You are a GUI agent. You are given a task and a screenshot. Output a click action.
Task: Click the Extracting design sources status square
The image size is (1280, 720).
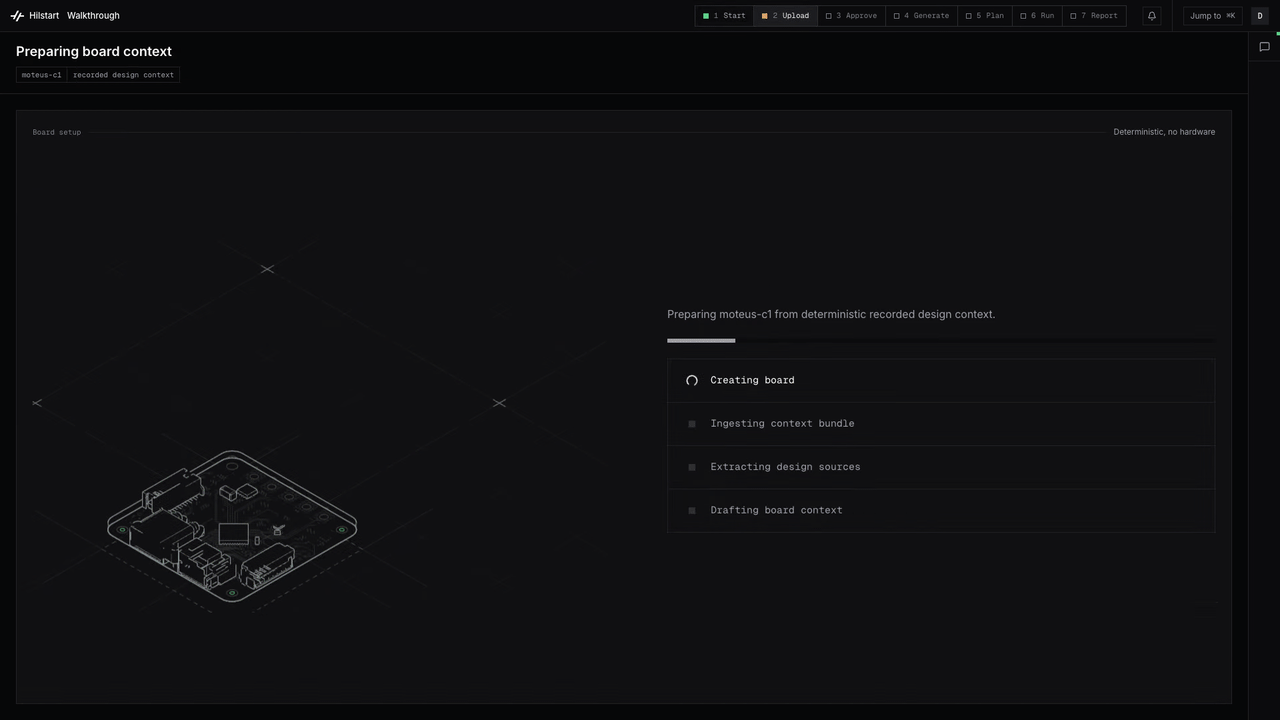click(x=692, y=467)
